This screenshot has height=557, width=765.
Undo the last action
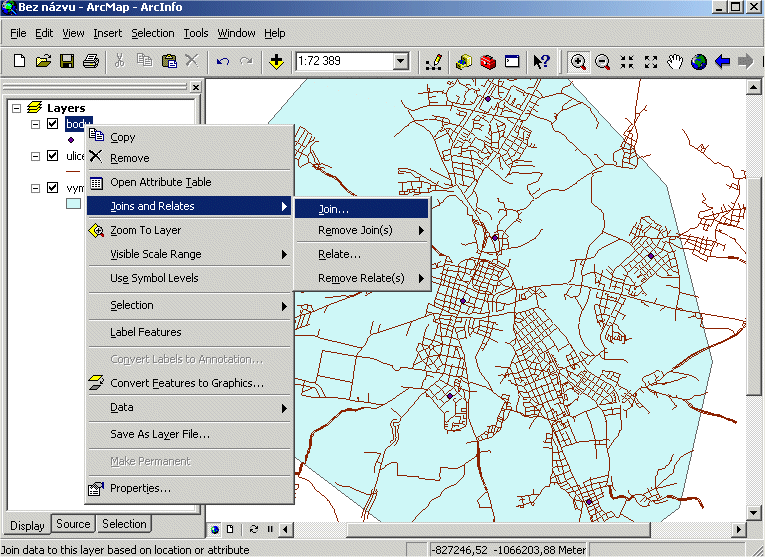click(x=223, y=61)
